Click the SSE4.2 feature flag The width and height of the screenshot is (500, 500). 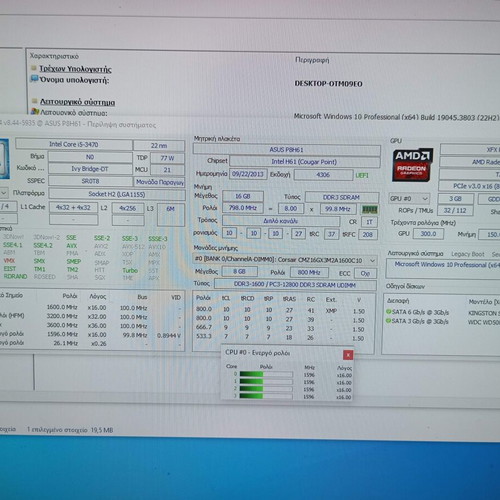click(x=43, y=245)
